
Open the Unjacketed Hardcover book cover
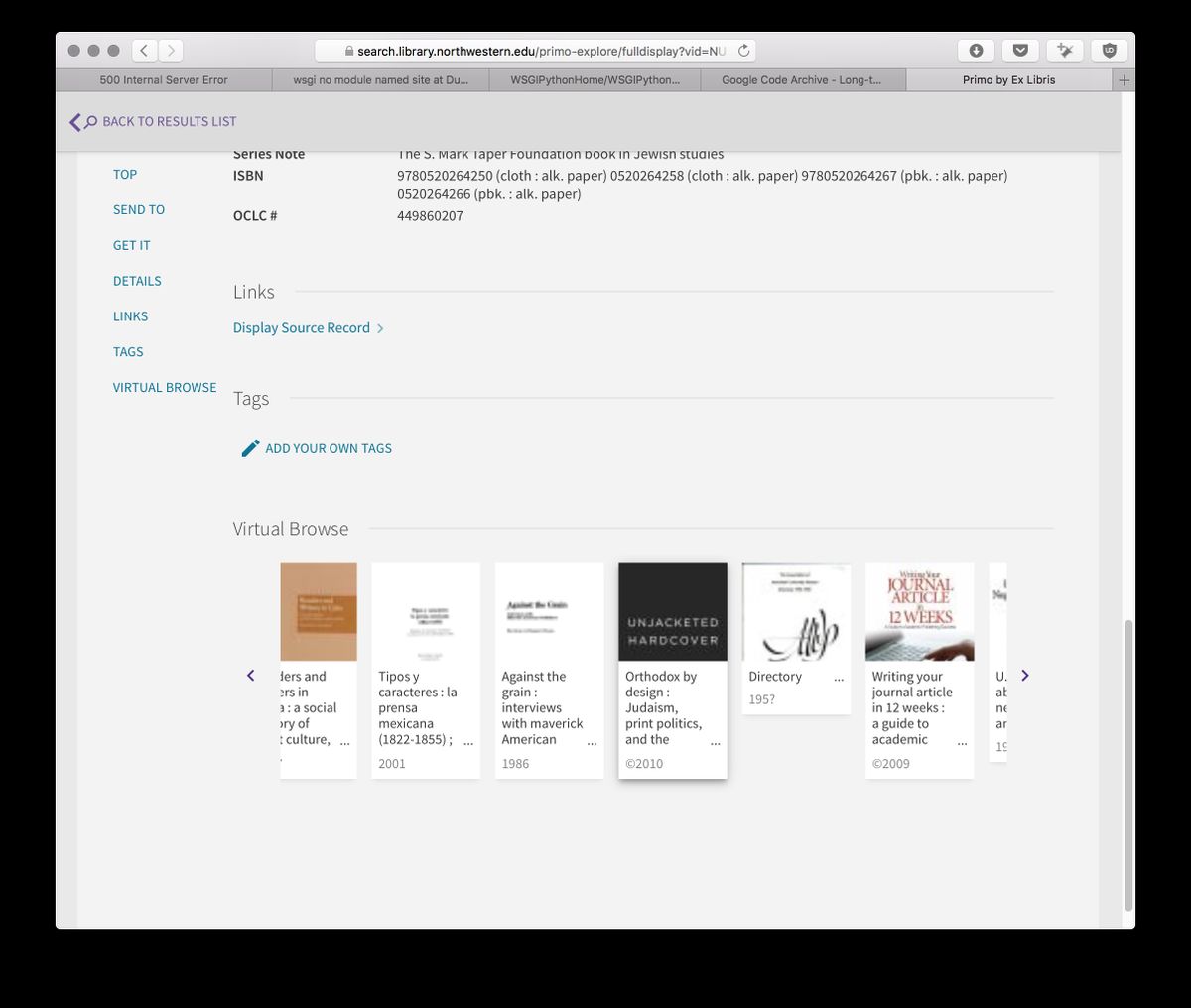tap(673, 611)
